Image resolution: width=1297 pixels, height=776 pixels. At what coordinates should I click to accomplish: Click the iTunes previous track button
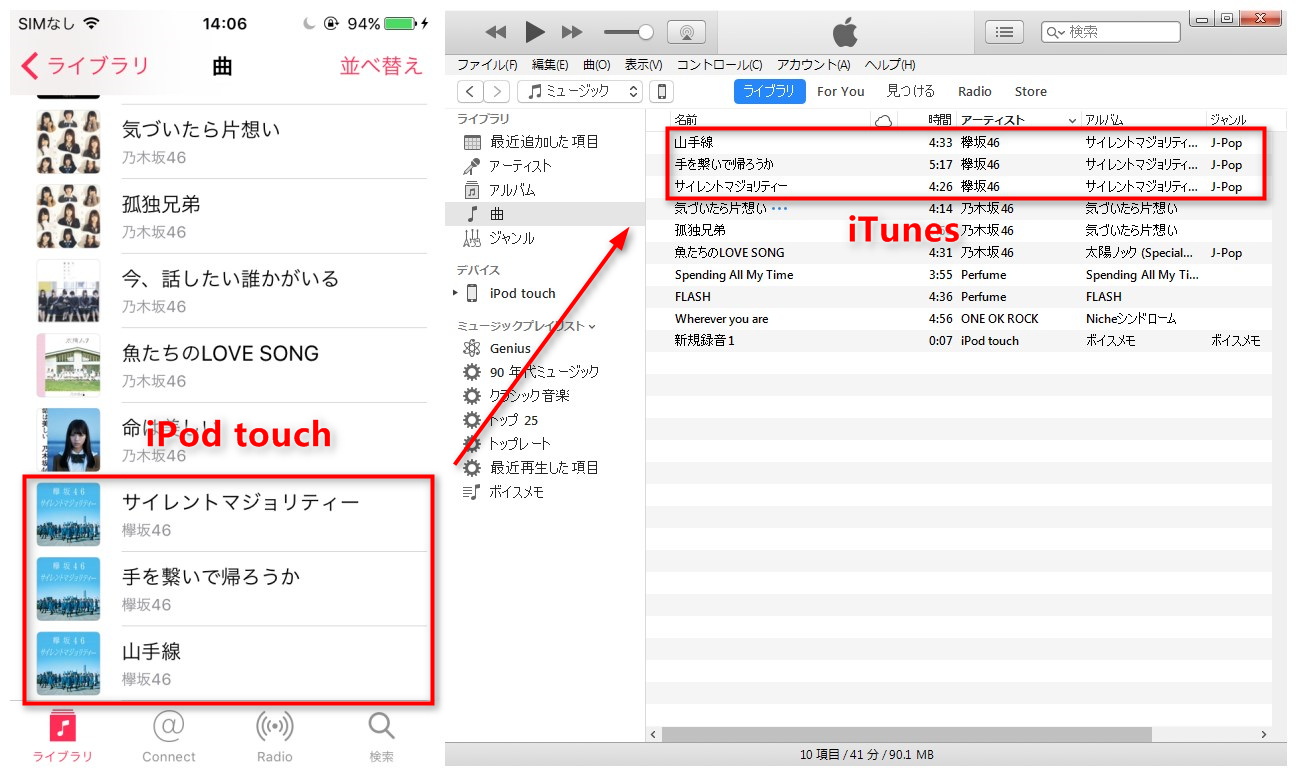tap(496, 32)
